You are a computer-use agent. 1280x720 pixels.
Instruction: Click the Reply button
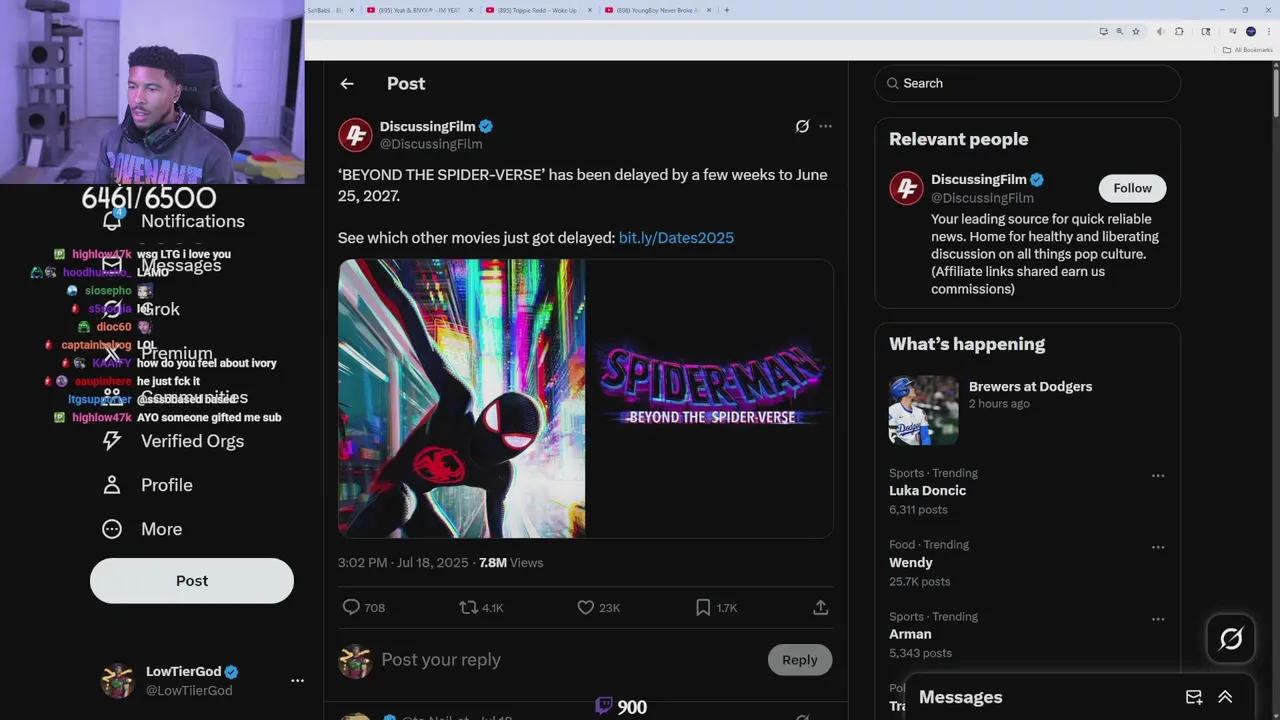[799, 660]
